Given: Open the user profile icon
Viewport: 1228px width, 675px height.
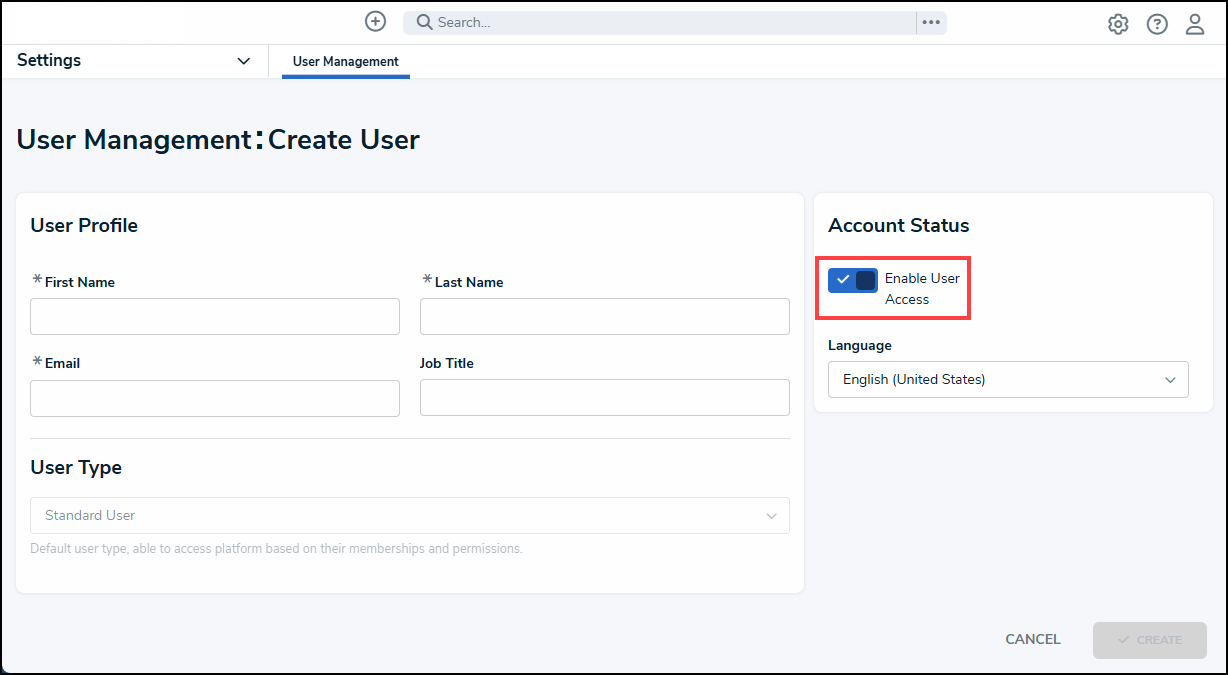Looking at the screenshot, I should [1195, 24].
